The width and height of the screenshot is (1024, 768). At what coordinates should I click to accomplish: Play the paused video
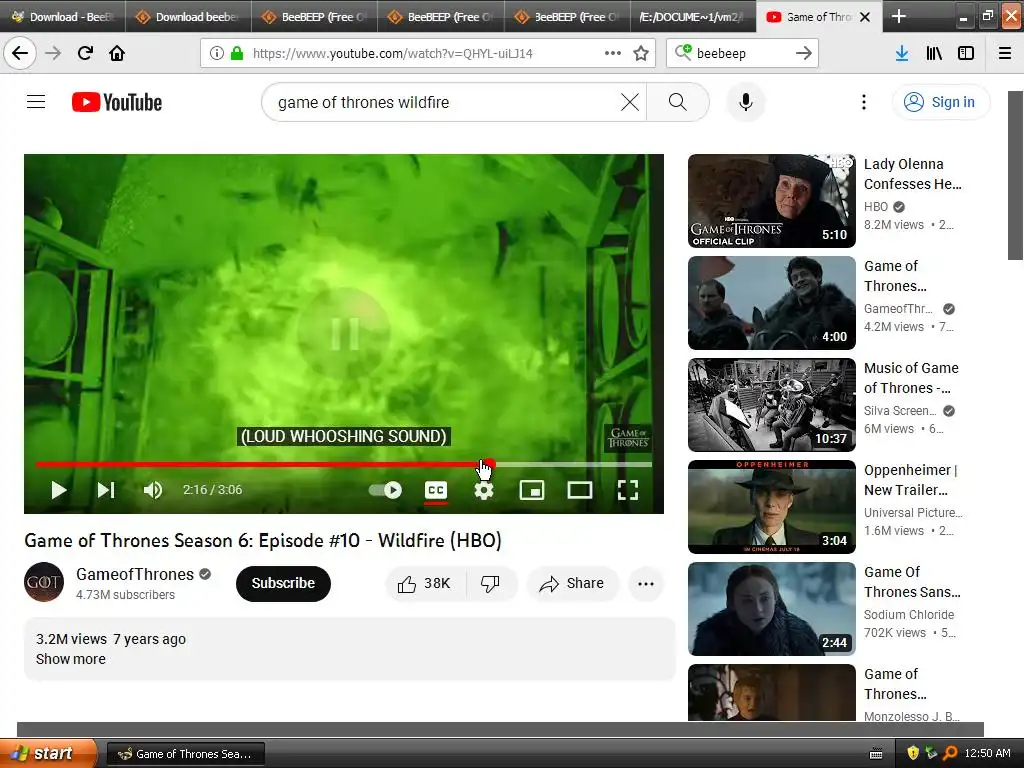point(59,490)
